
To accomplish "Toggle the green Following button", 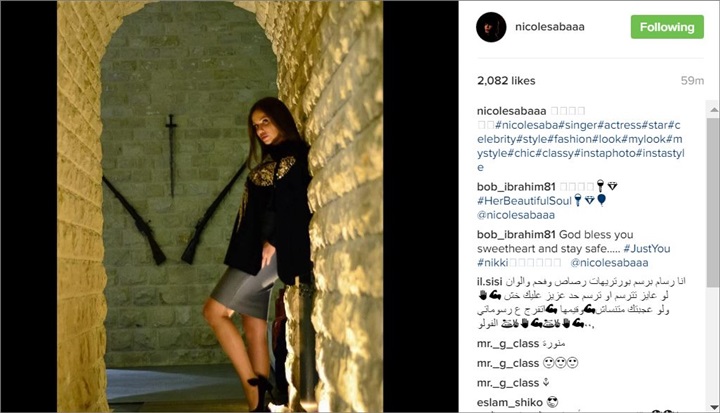I will point(667,27).
